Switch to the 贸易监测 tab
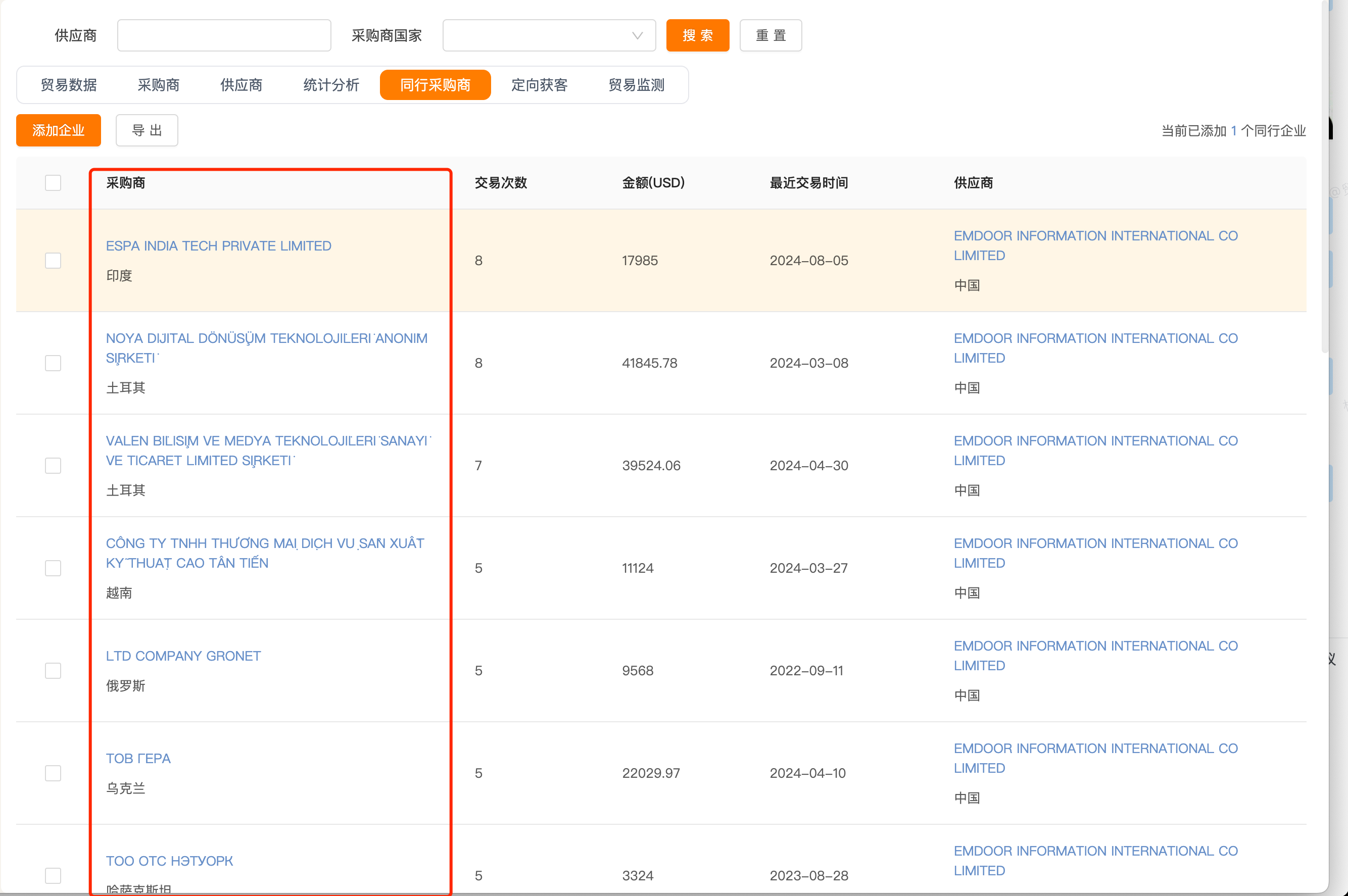The width and height of the screenshot is (1348, 896). (x=636, y=85)
